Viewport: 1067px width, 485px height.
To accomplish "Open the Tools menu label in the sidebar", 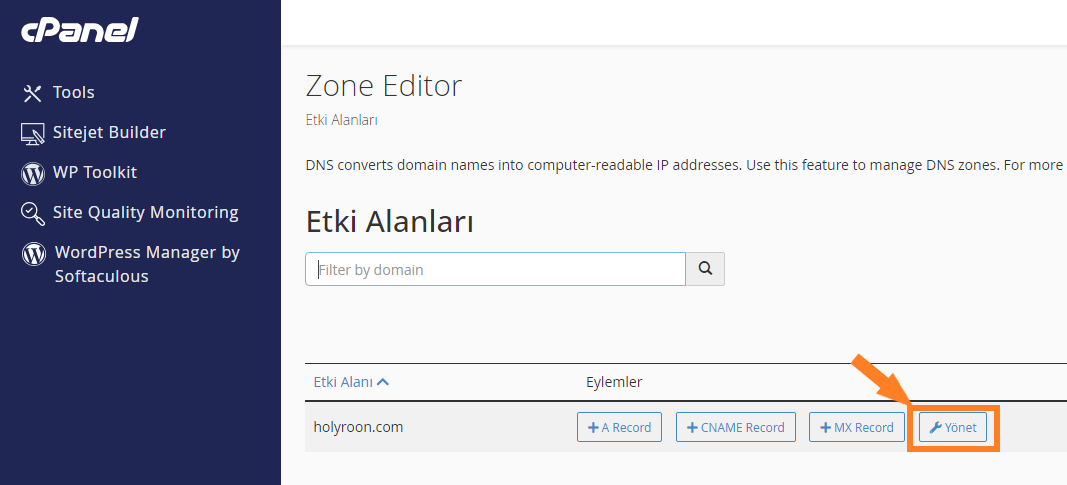I will (x=73, y=93).
